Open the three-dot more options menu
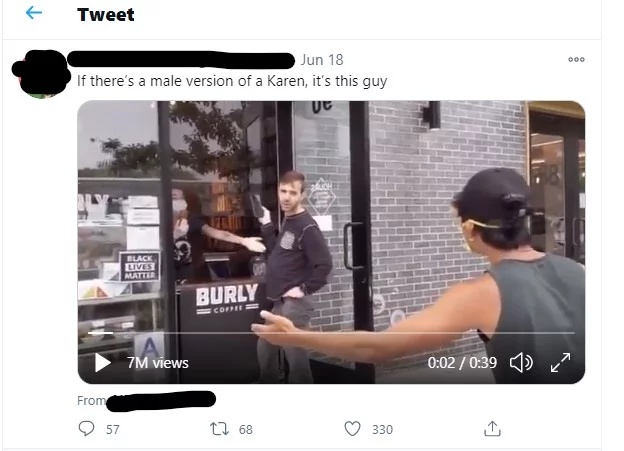Screen dimensions: 624x451 pos(576,59)
